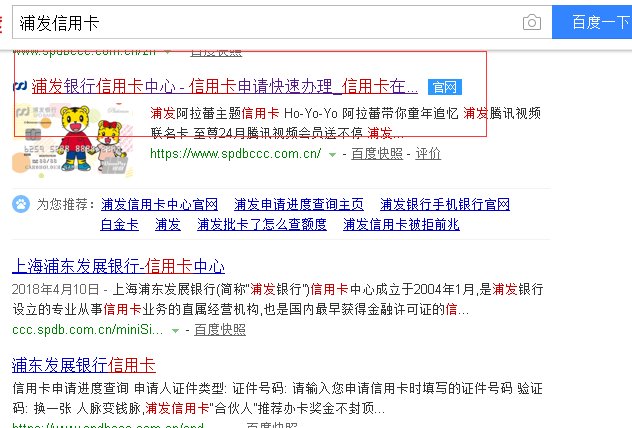Open result 上海浦东发展银行-信用卡中心

[x=118, y=266]
